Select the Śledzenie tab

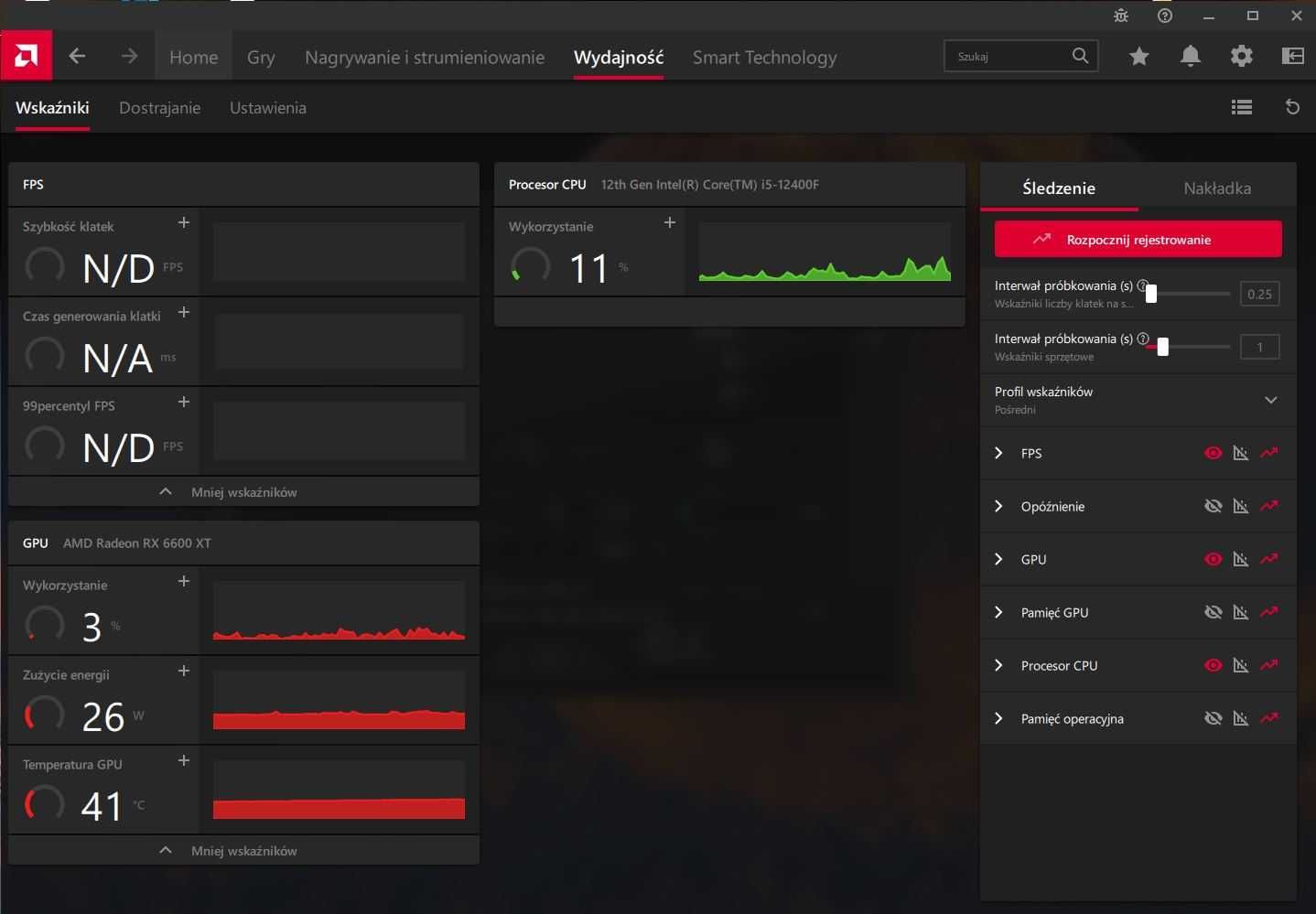[x=1059, y=188]
